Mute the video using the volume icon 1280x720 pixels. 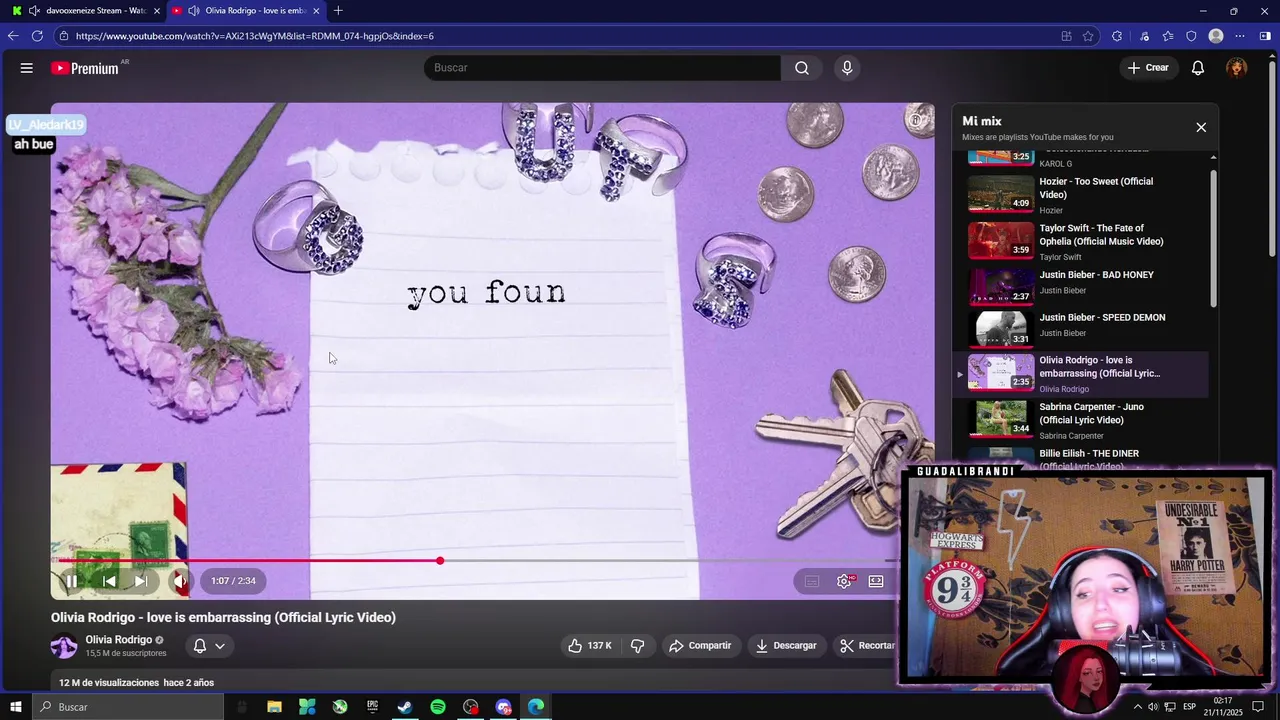click(x=179, y=581)
